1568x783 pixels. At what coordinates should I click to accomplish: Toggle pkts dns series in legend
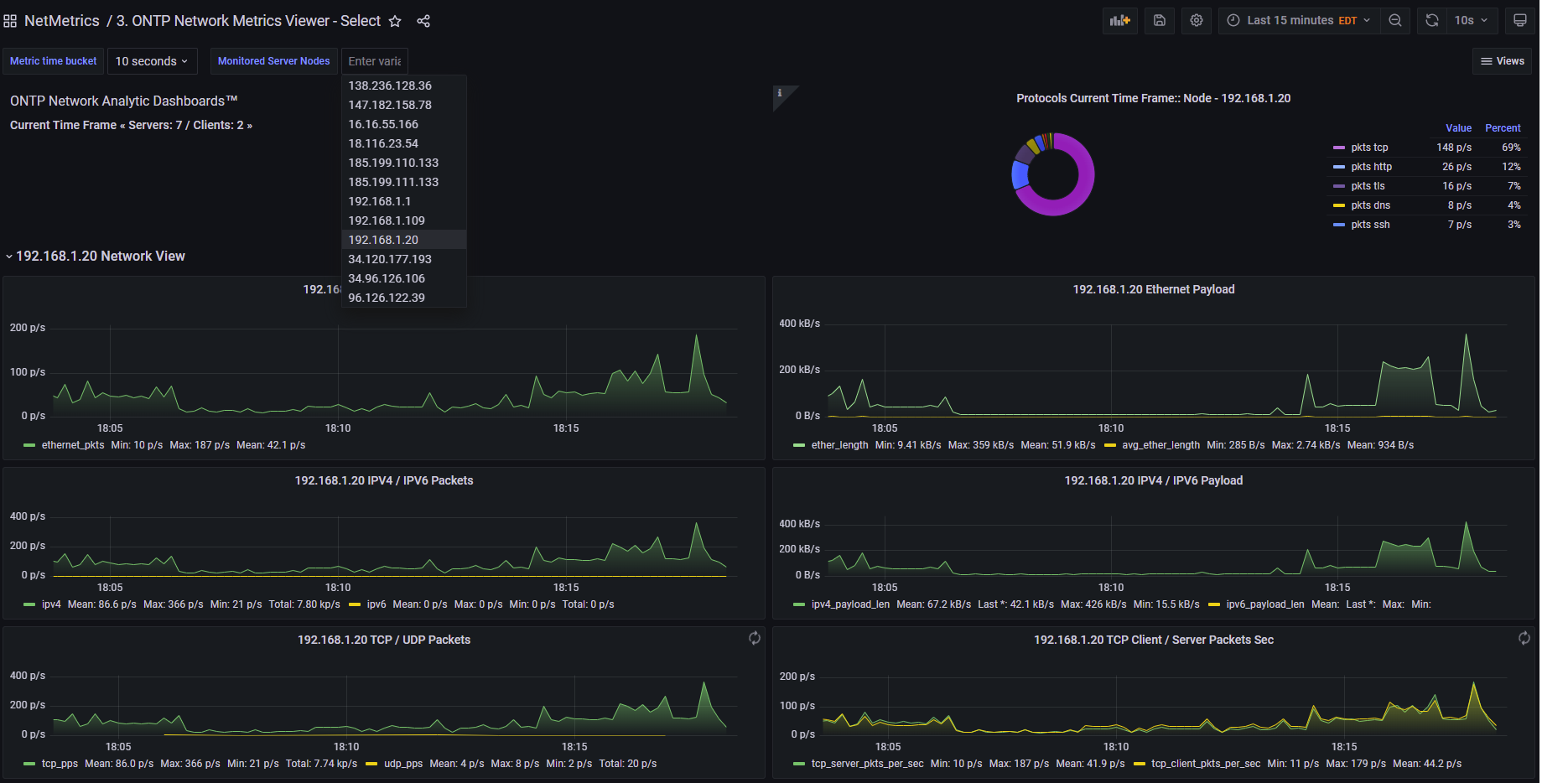[x=1370, y=205]
